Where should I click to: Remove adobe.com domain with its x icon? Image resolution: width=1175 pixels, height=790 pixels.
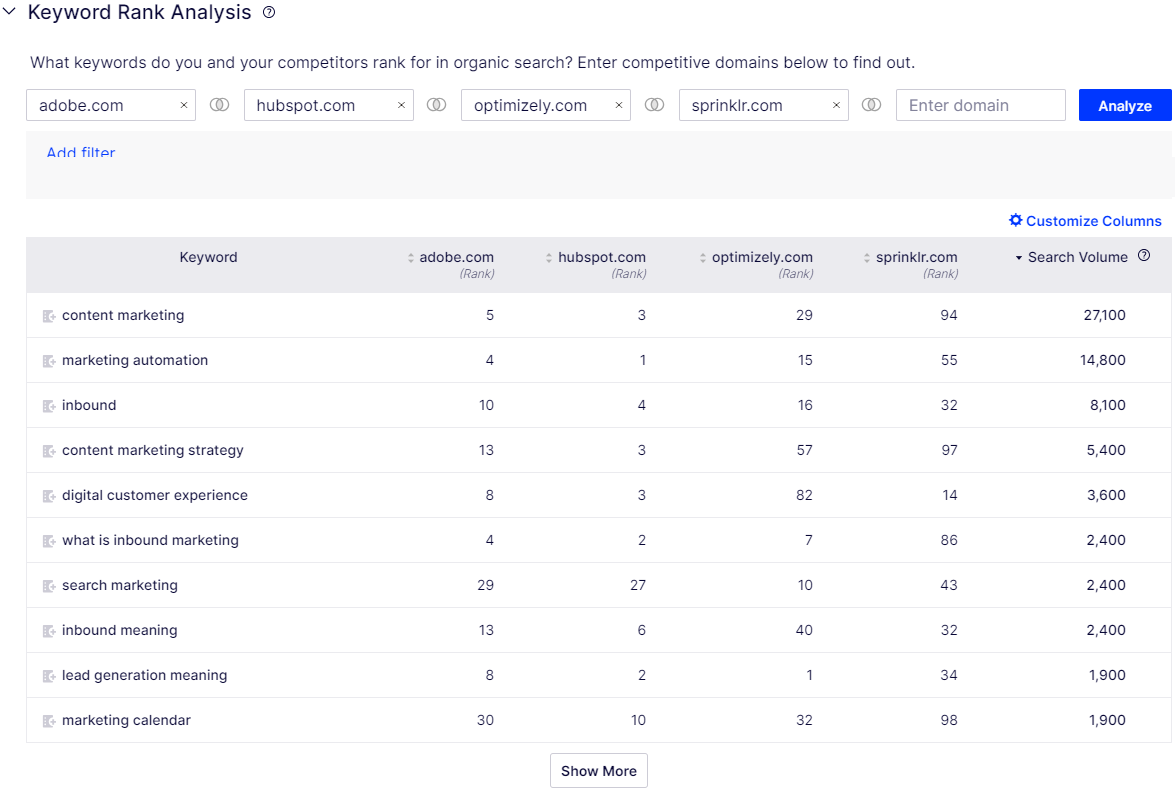[184, 105]
